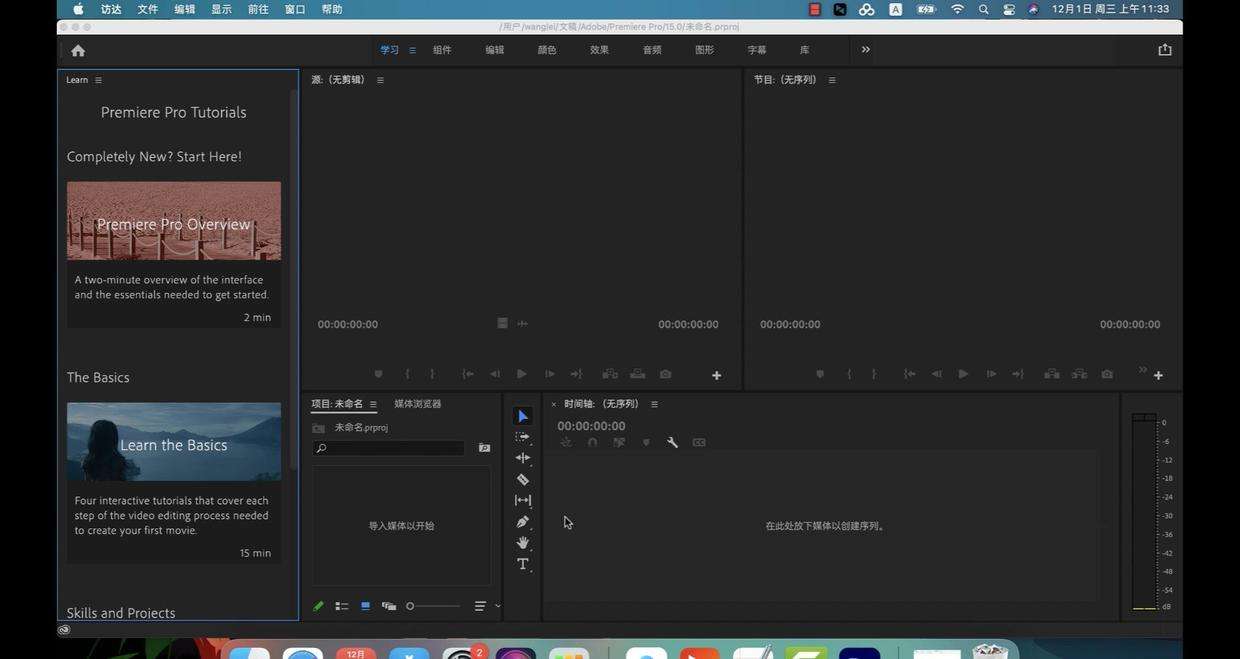Play the Source monitor preview
Screen dimensions: 1240x659
click(521, 373)
